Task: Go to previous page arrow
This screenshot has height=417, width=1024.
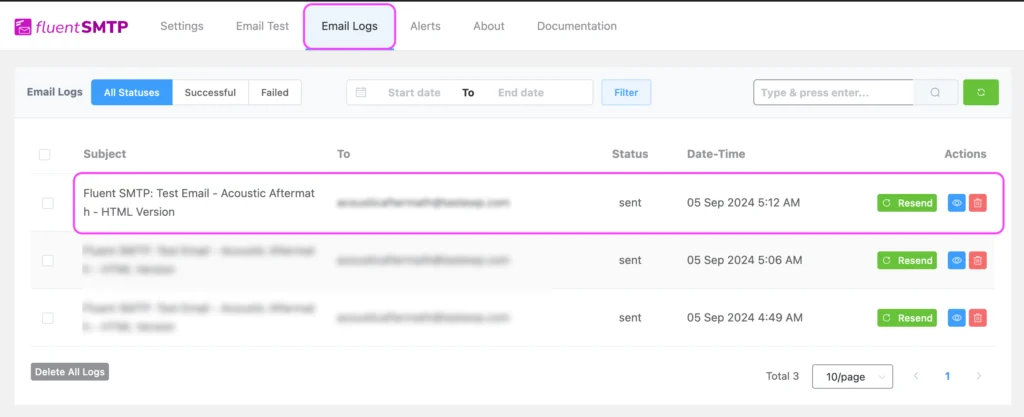Action: pyautogui.click(x=916, y=376)
